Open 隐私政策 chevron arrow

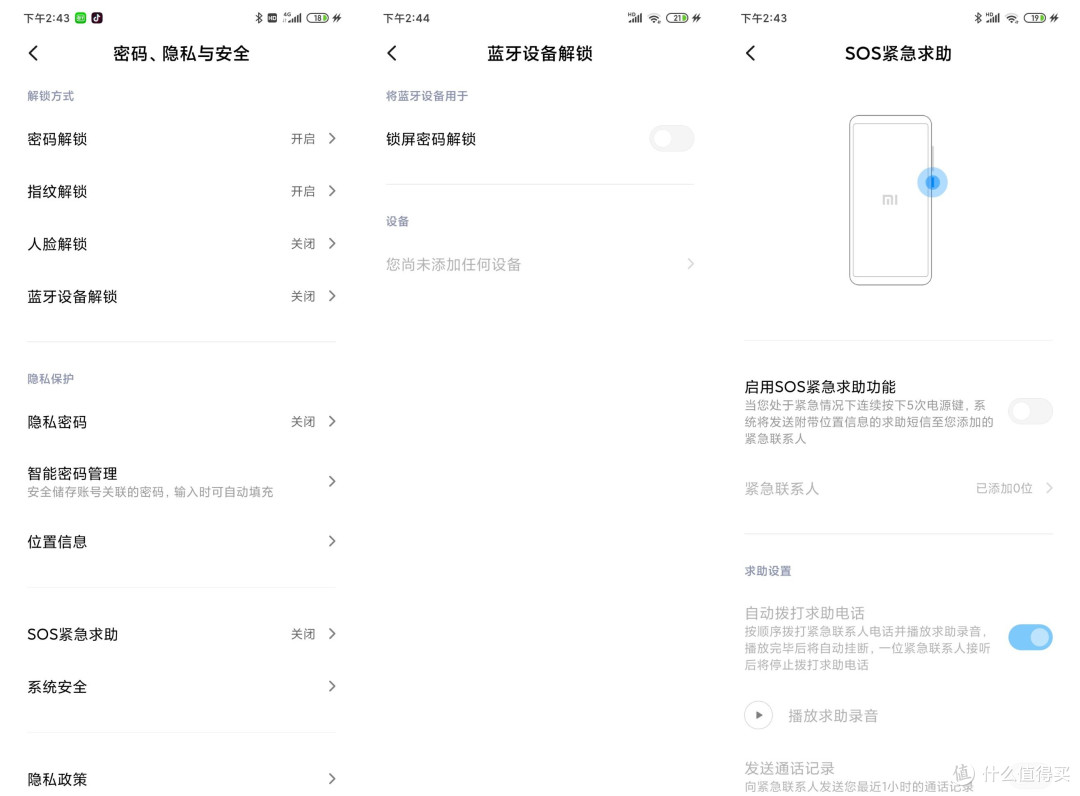click(x=332, y=779)
